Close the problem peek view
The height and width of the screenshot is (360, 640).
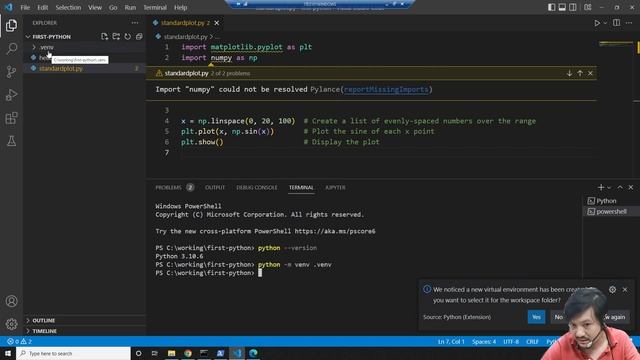(590, 73)
